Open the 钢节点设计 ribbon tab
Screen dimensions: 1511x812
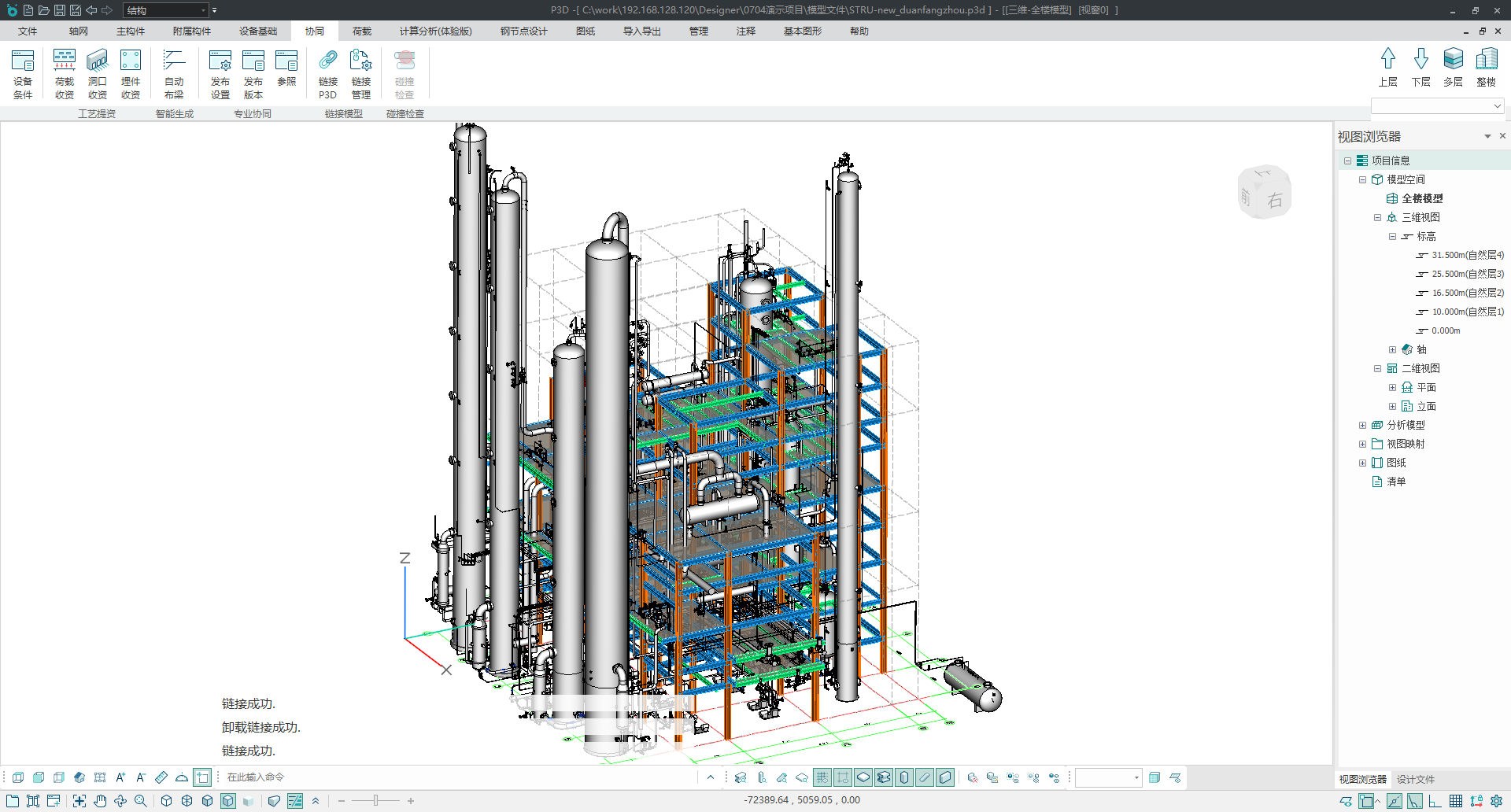523,31
